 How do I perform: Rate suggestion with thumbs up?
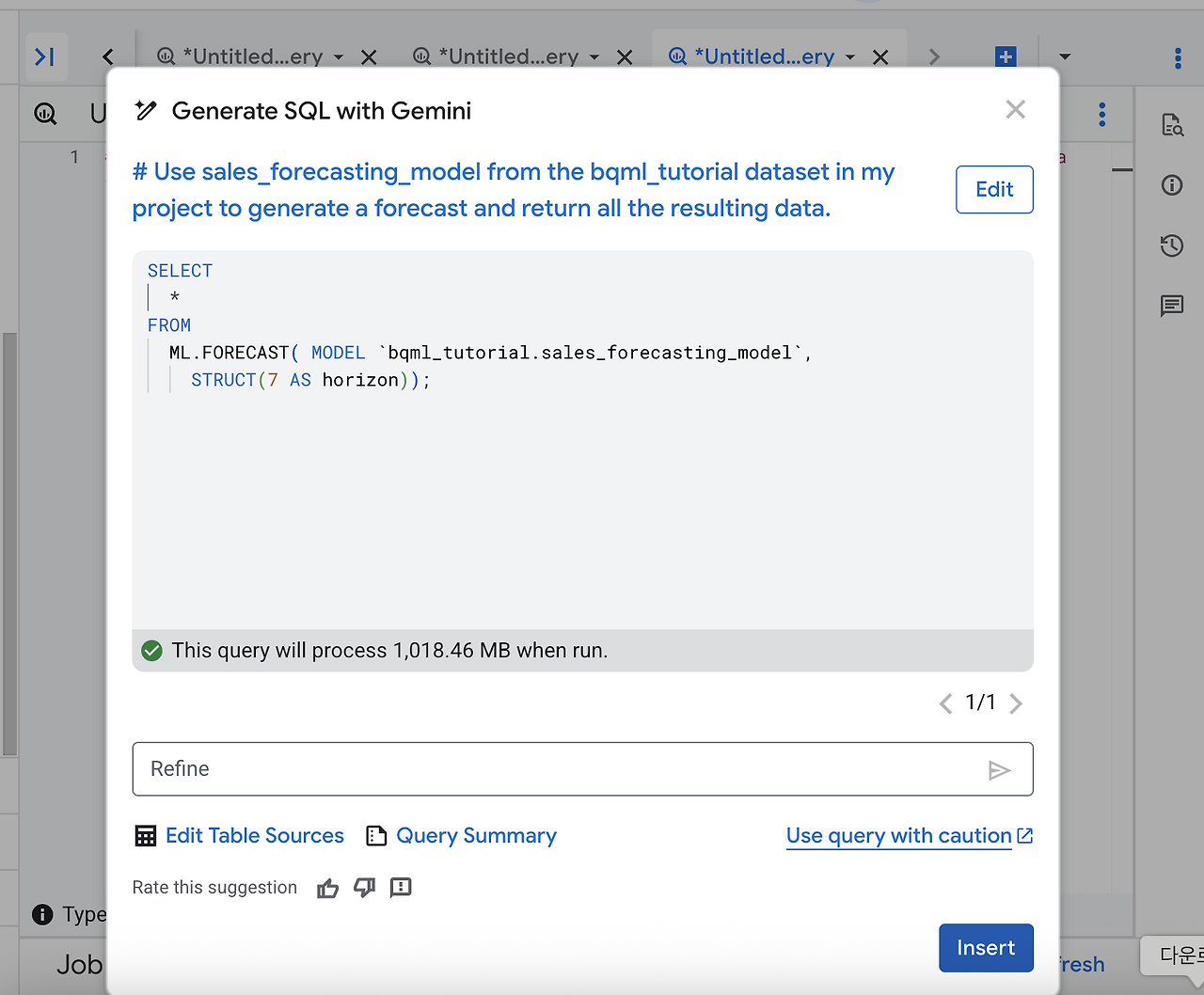click(x=327, y=889)
